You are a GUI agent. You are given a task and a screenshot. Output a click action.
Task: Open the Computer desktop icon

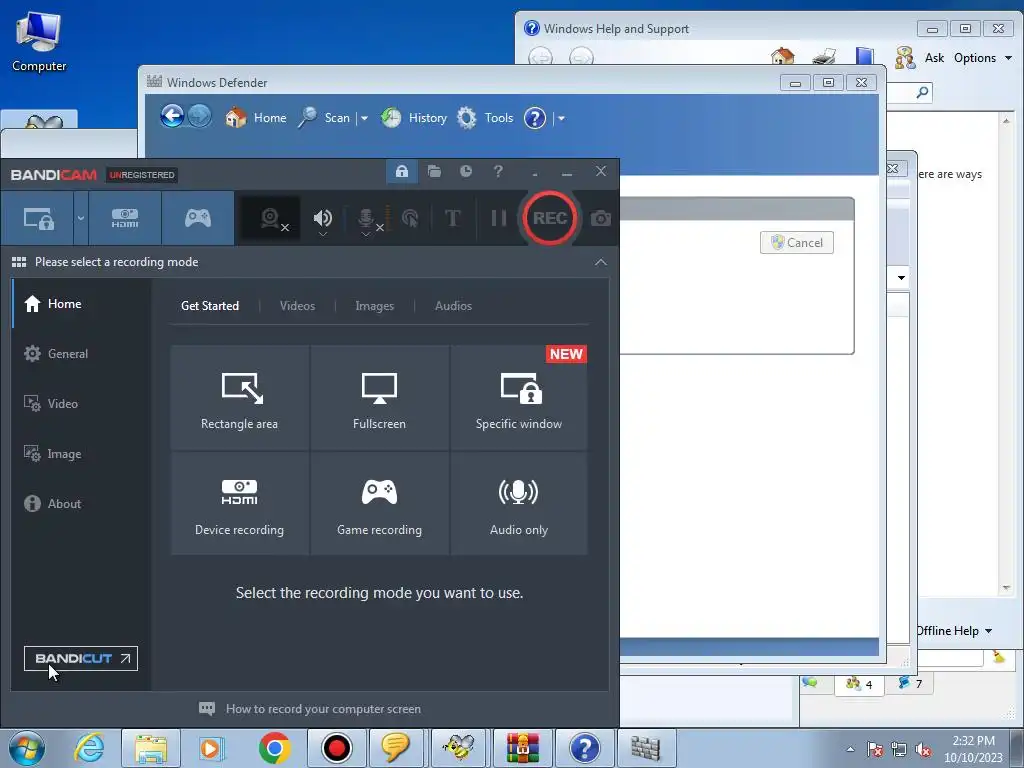pos(39,42)
